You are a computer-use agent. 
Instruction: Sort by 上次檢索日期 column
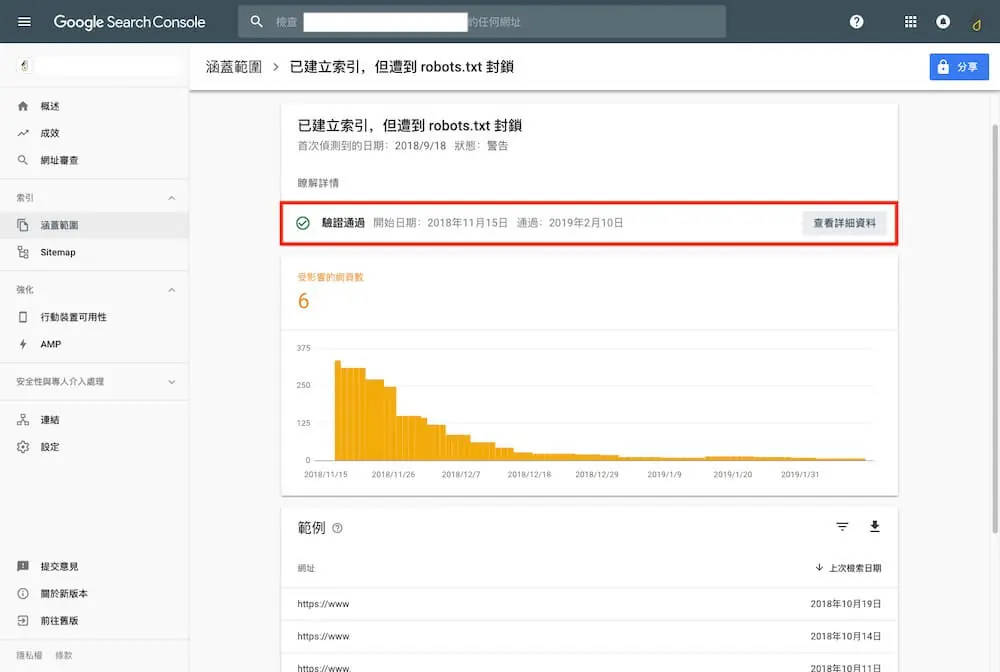pyautogui.click(x=848, y=568)
